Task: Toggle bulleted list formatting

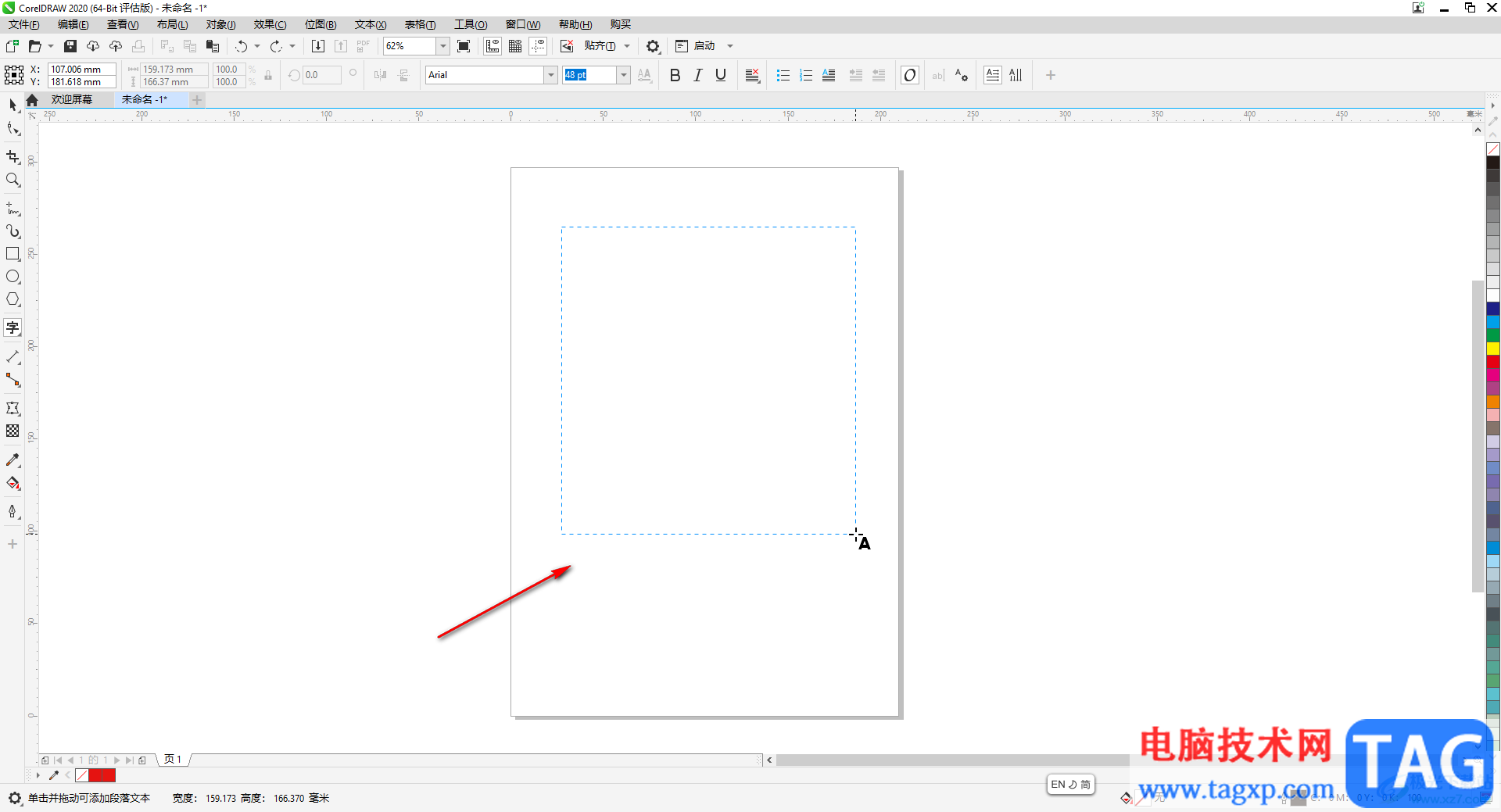Action: pyautogui.click(x=783, y=75)
